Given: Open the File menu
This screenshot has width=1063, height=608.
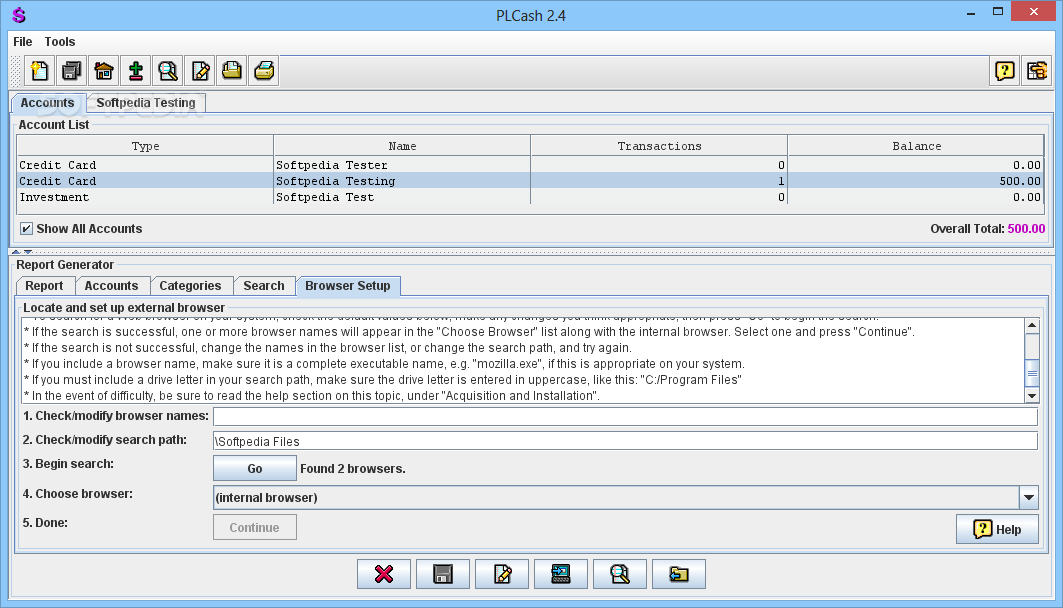Looking at the screenshot, I should pyautogui.click(x=22, y=42).
